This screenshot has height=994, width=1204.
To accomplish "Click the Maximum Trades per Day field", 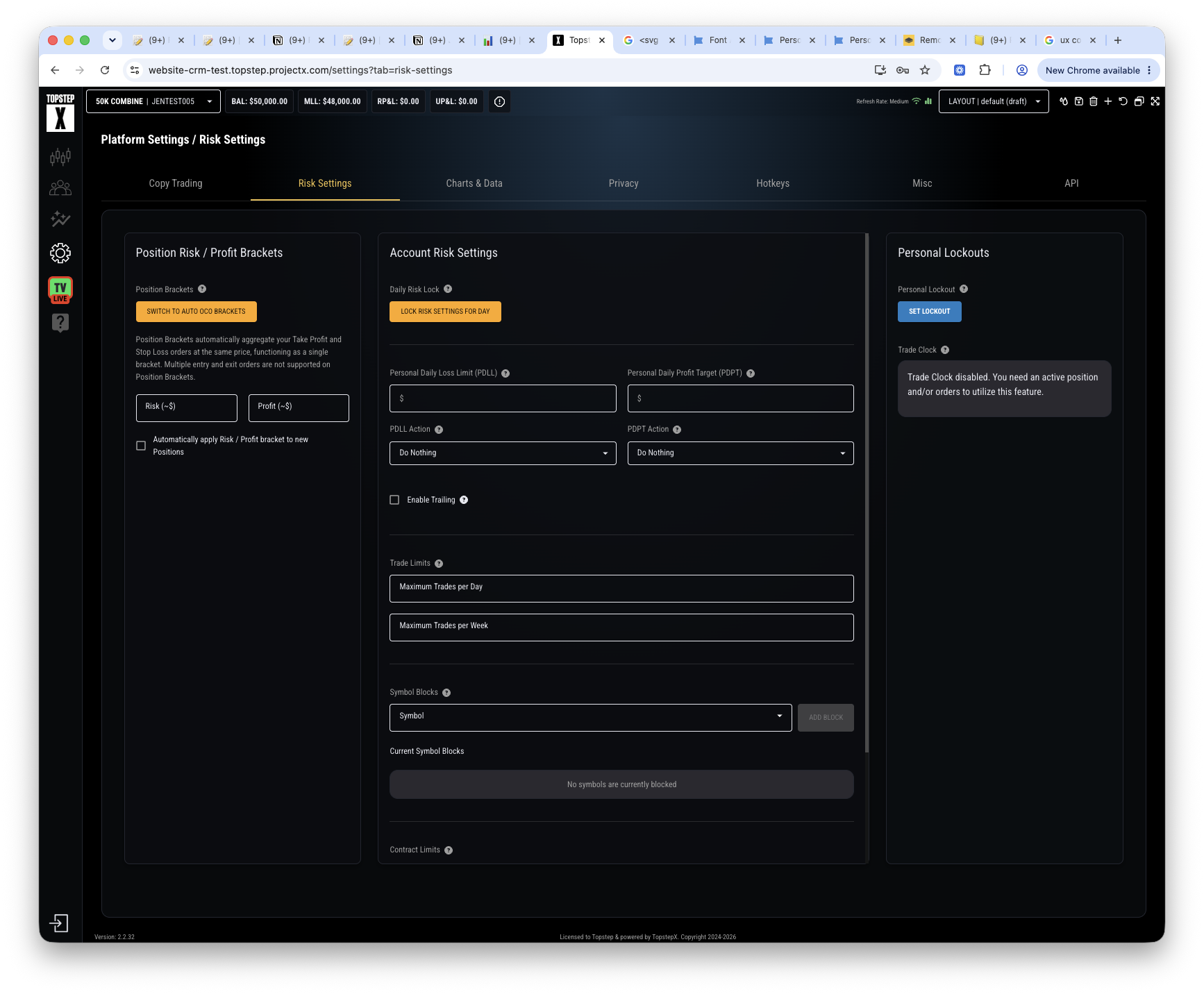I will tap(621, 589).
